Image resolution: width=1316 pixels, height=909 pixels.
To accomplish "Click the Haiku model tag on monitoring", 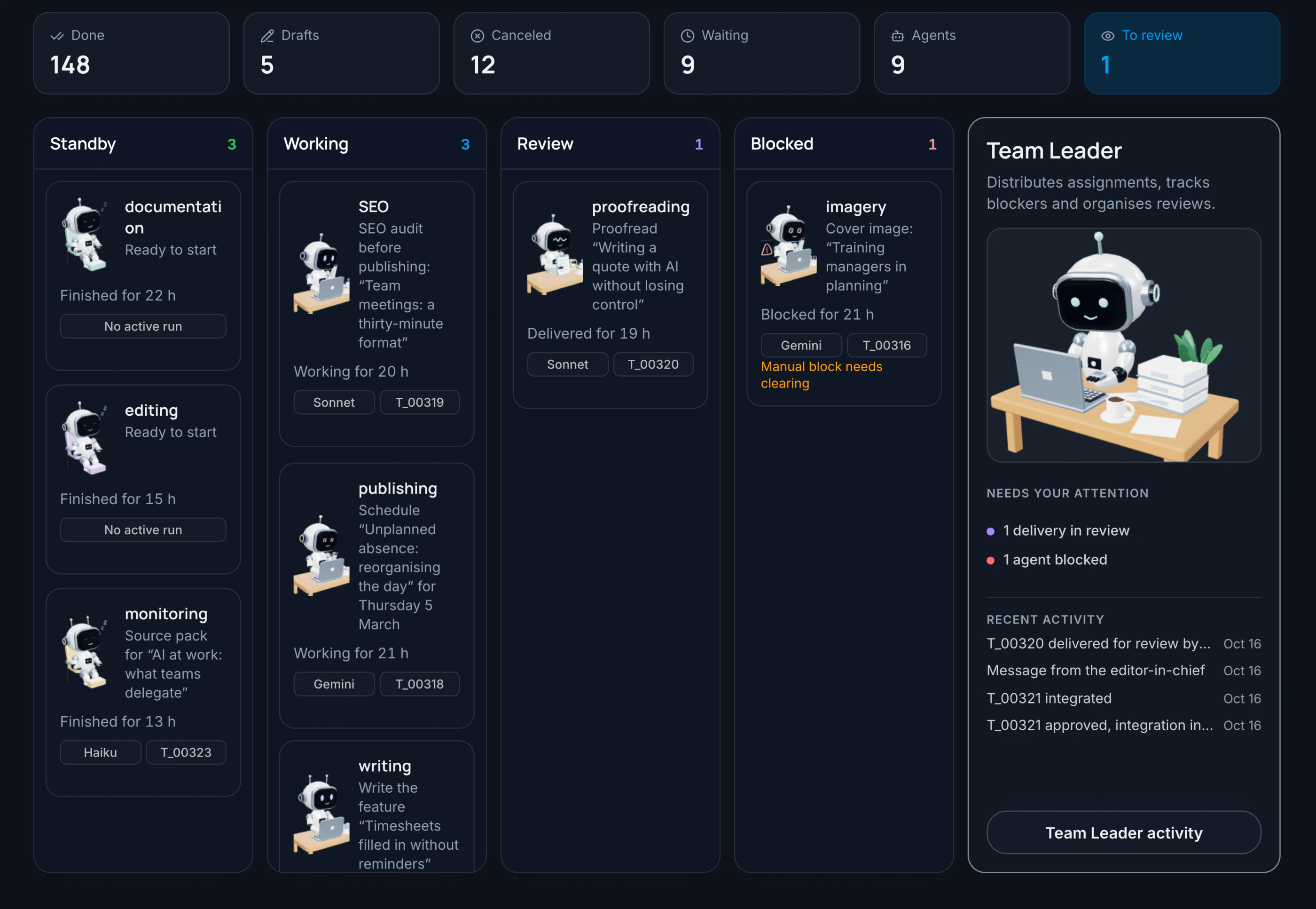I will click(100, 752).
